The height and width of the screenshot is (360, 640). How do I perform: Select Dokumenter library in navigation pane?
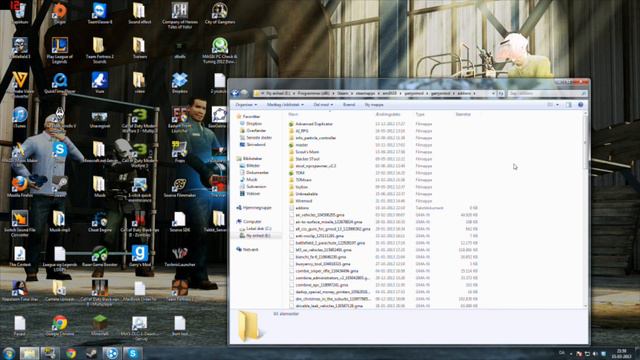tap(257, 173)
